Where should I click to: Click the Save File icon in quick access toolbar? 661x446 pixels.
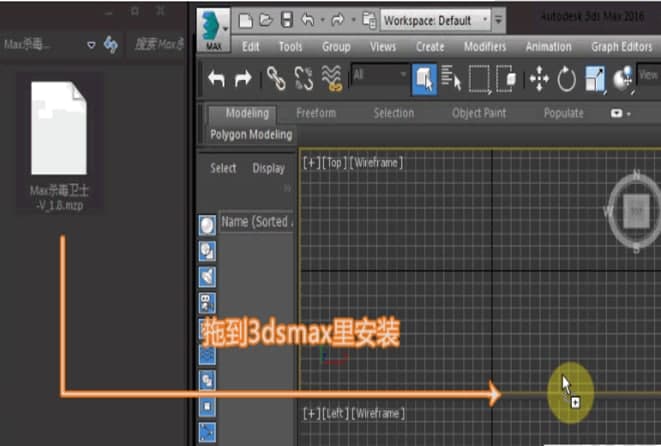point(287,20)
